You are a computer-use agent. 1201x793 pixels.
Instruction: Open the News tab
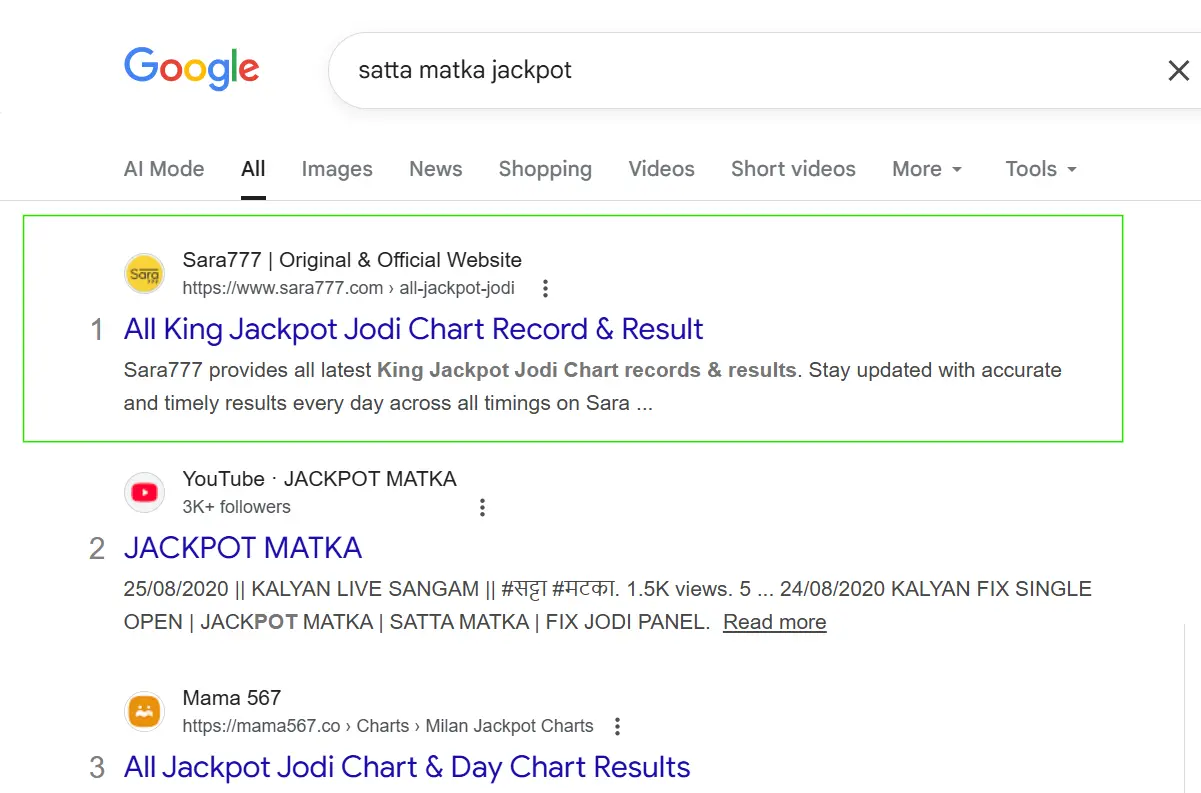pos(435,169)
